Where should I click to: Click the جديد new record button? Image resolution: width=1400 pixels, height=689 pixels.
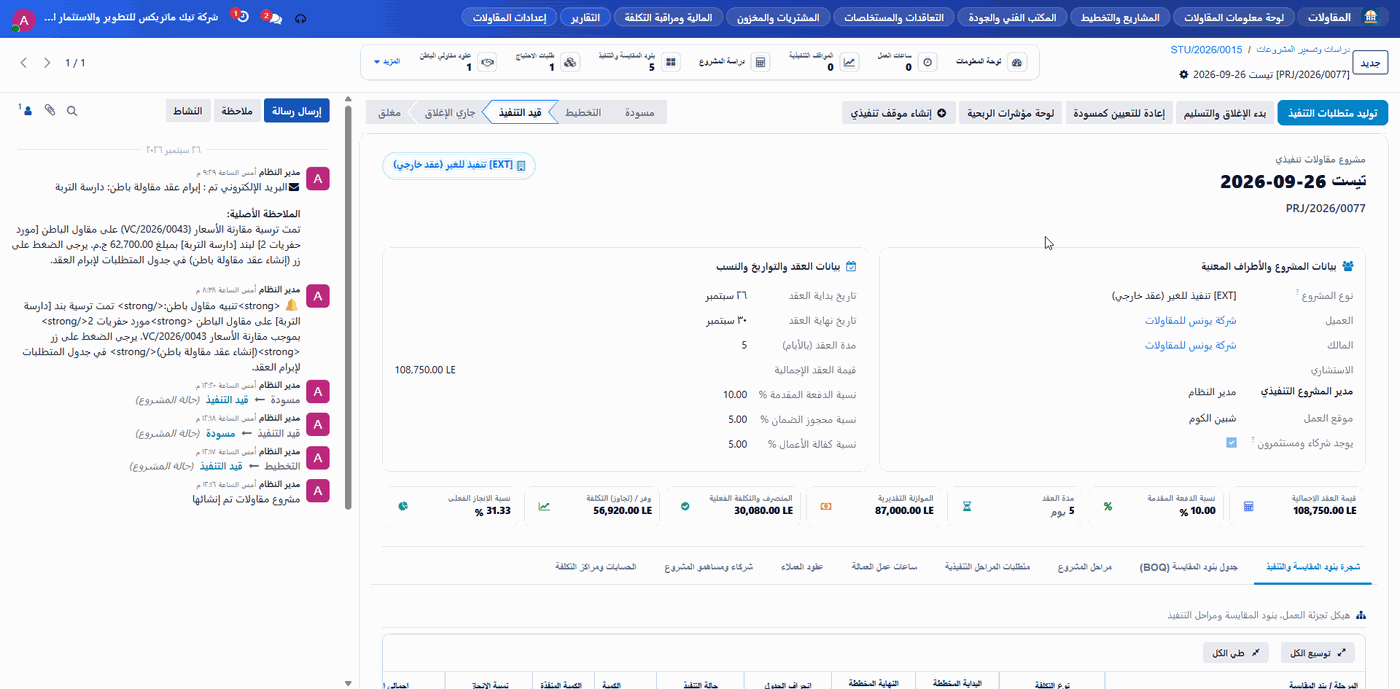[1370, 63]
